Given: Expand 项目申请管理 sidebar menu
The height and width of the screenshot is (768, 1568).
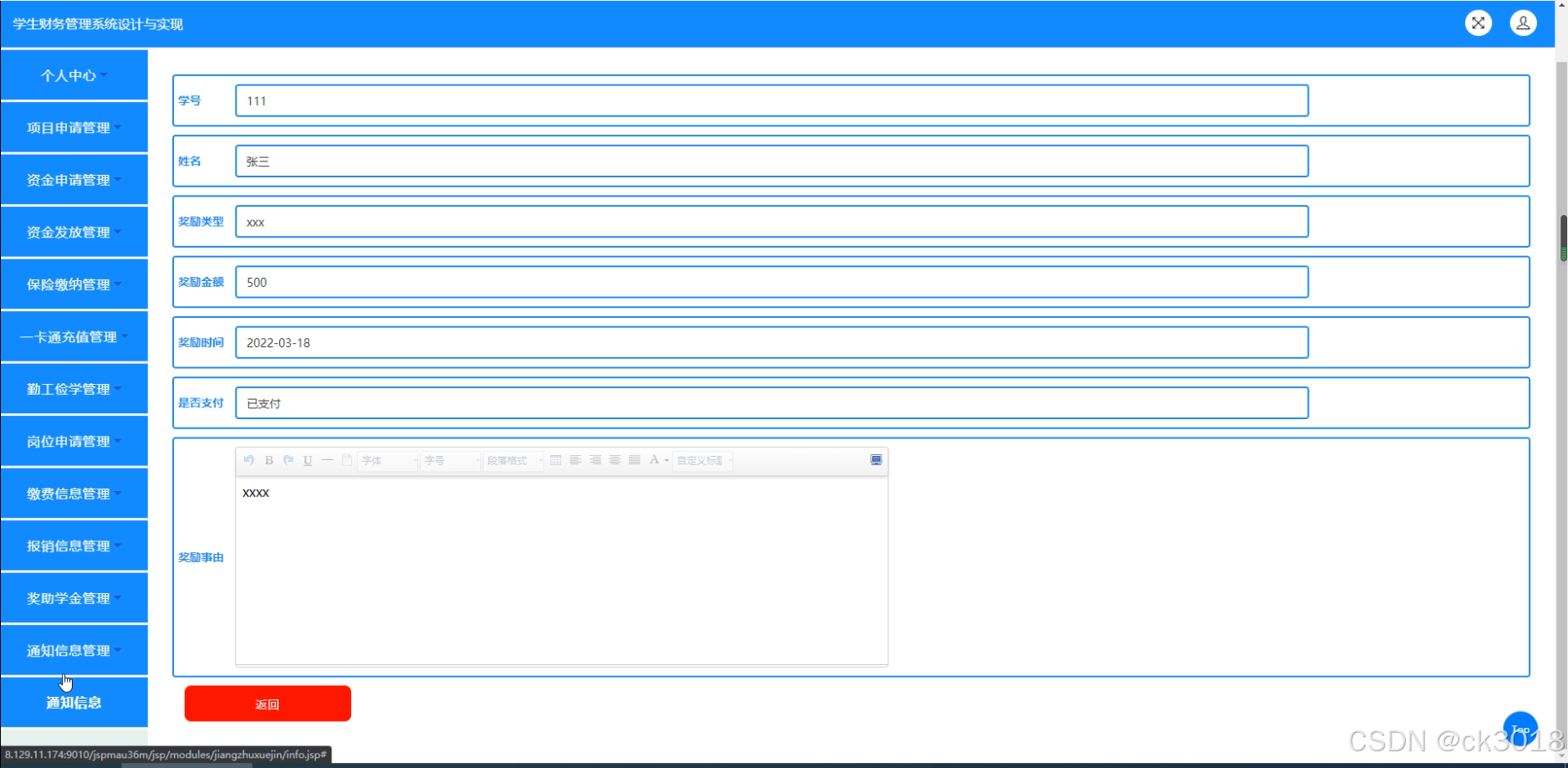Looking at the screenshot, I should (x=74, y=127).
